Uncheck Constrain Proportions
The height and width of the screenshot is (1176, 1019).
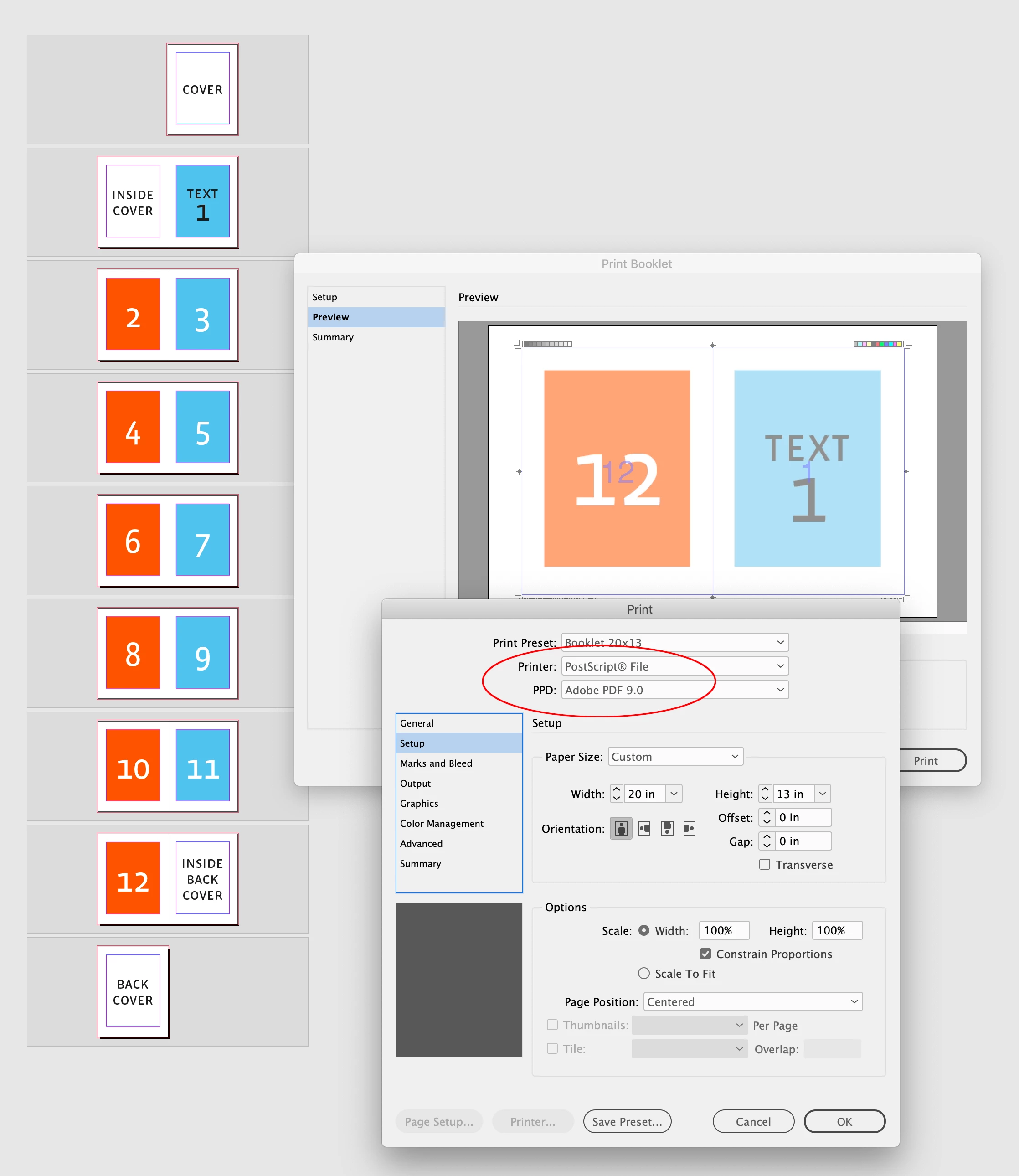tap(705, 954)
